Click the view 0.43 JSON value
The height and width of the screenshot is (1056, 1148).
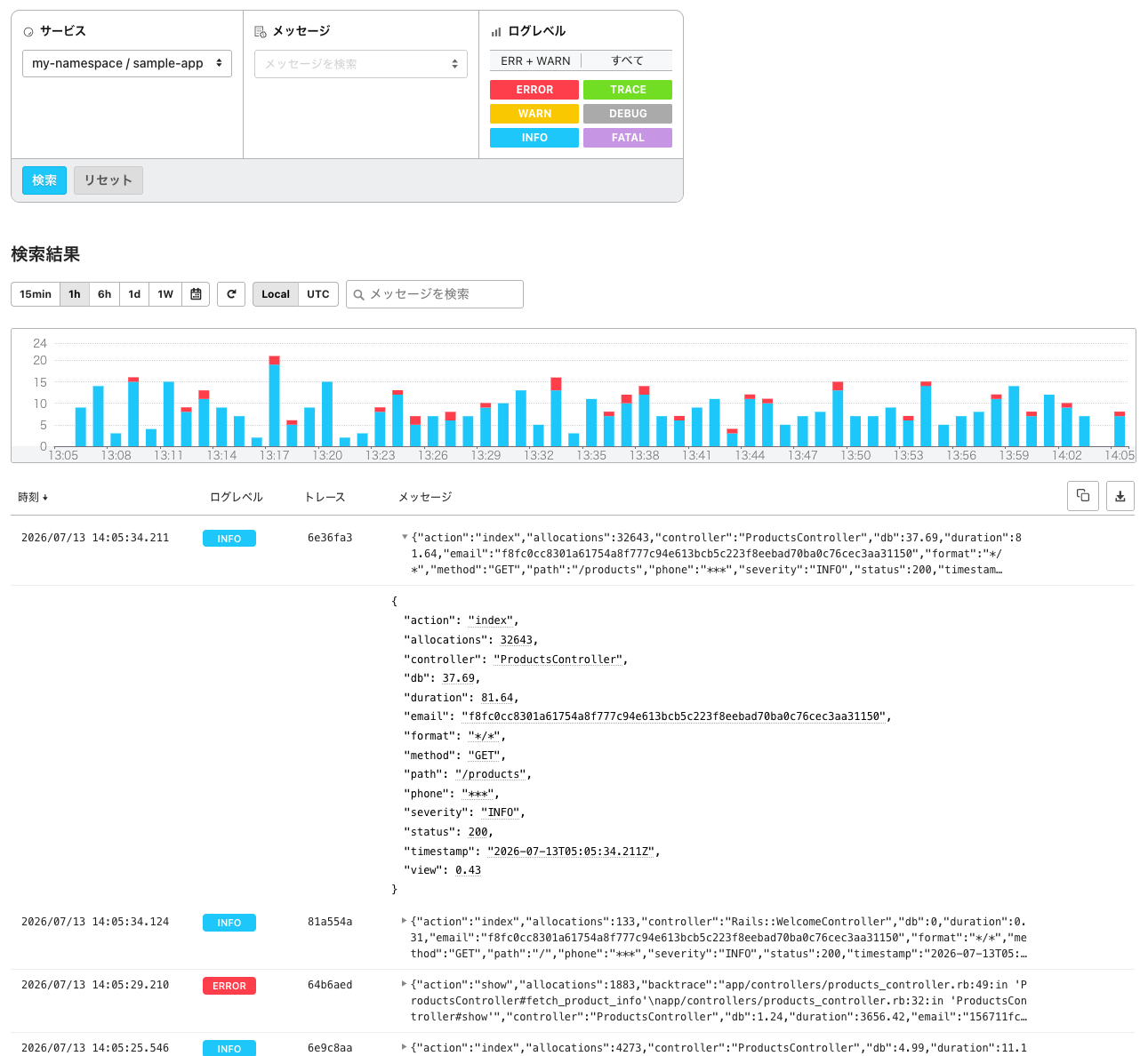pyautogui.click(x=468, y=870)
